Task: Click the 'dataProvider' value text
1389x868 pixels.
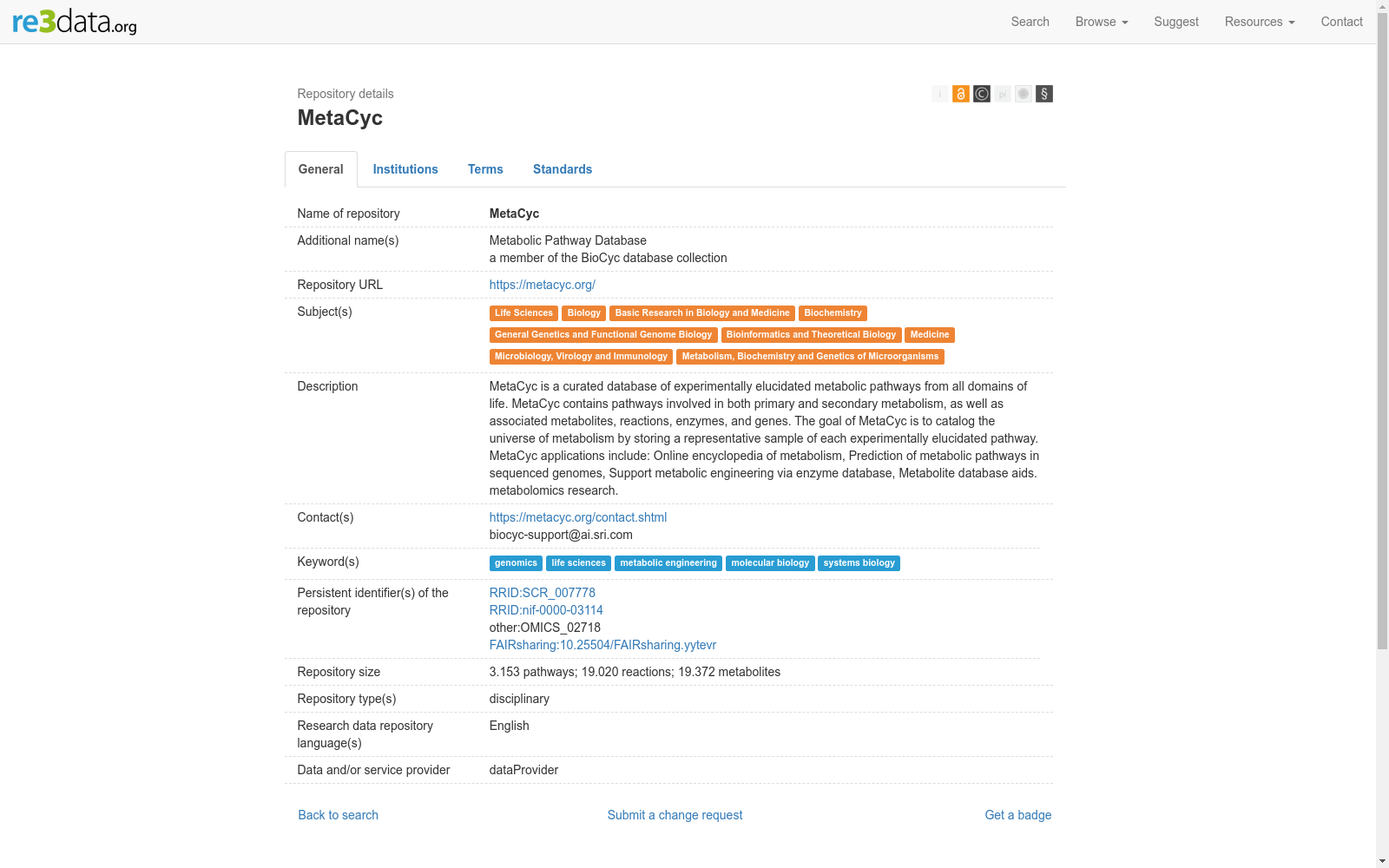Action: (523, 770)
